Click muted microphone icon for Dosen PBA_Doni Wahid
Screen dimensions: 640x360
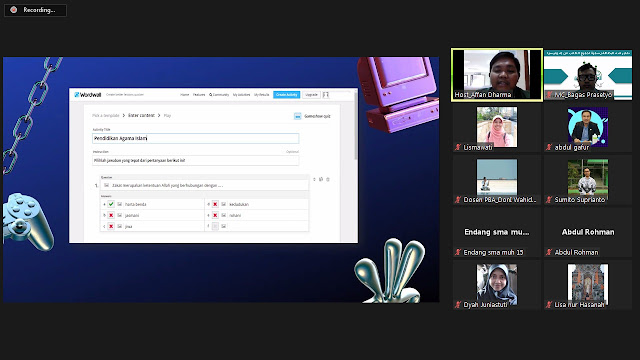click(458, 200)
